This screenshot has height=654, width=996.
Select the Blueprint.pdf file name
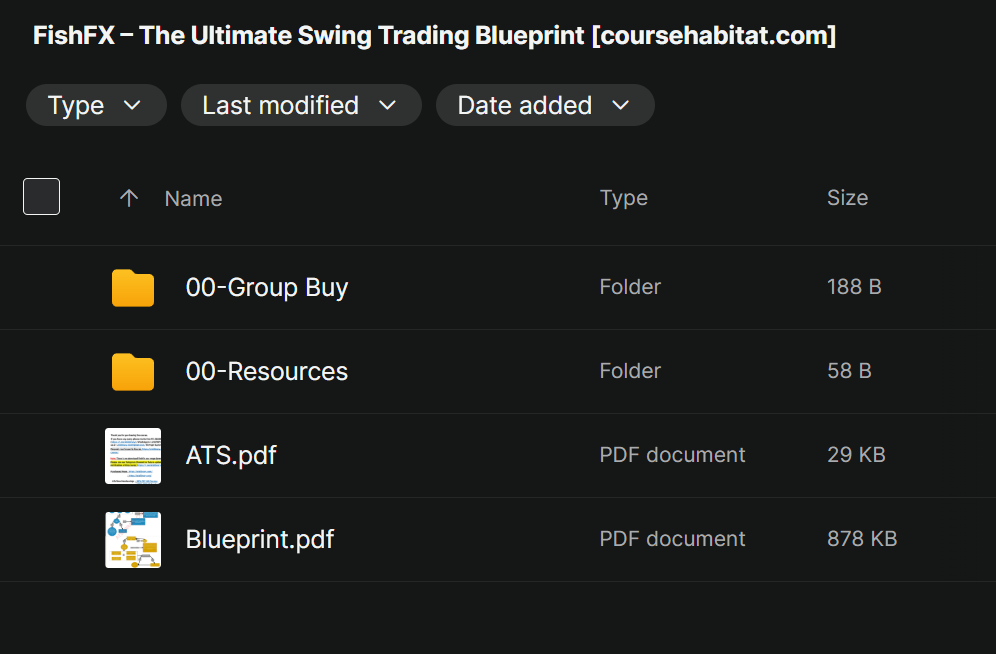(x=259, y=540)
